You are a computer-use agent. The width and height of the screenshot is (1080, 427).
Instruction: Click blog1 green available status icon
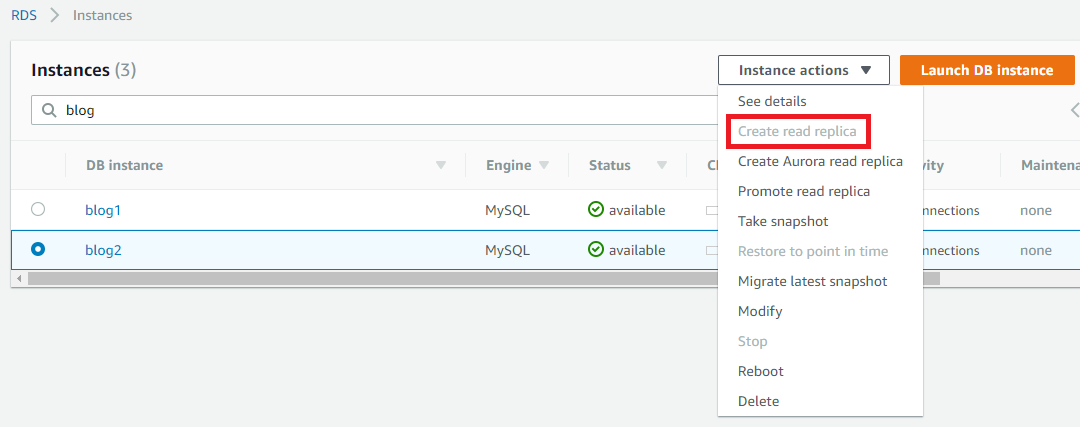click(x=596, y=210)
